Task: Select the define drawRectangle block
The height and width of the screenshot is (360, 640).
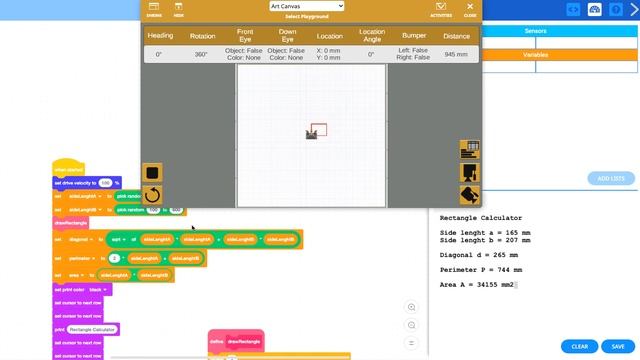Action: [236, 341]
